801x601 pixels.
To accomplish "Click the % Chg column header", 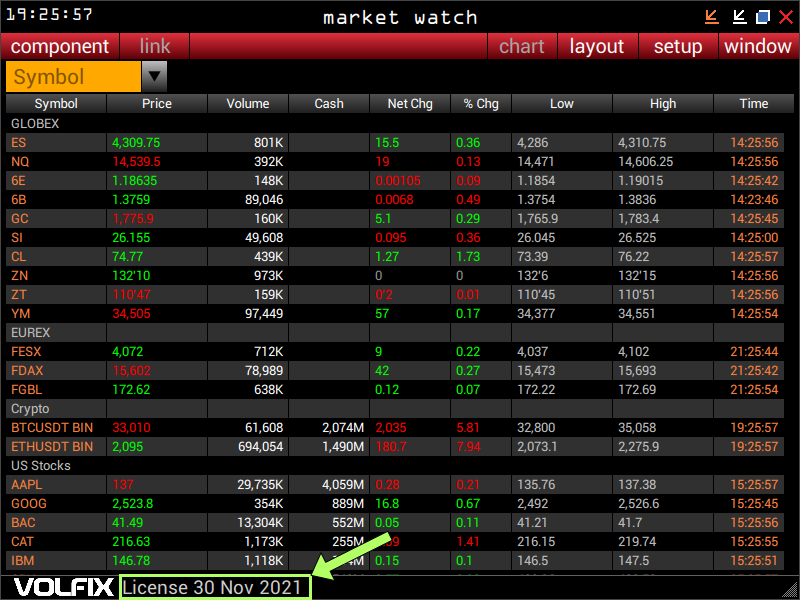I will click(481, 104).
